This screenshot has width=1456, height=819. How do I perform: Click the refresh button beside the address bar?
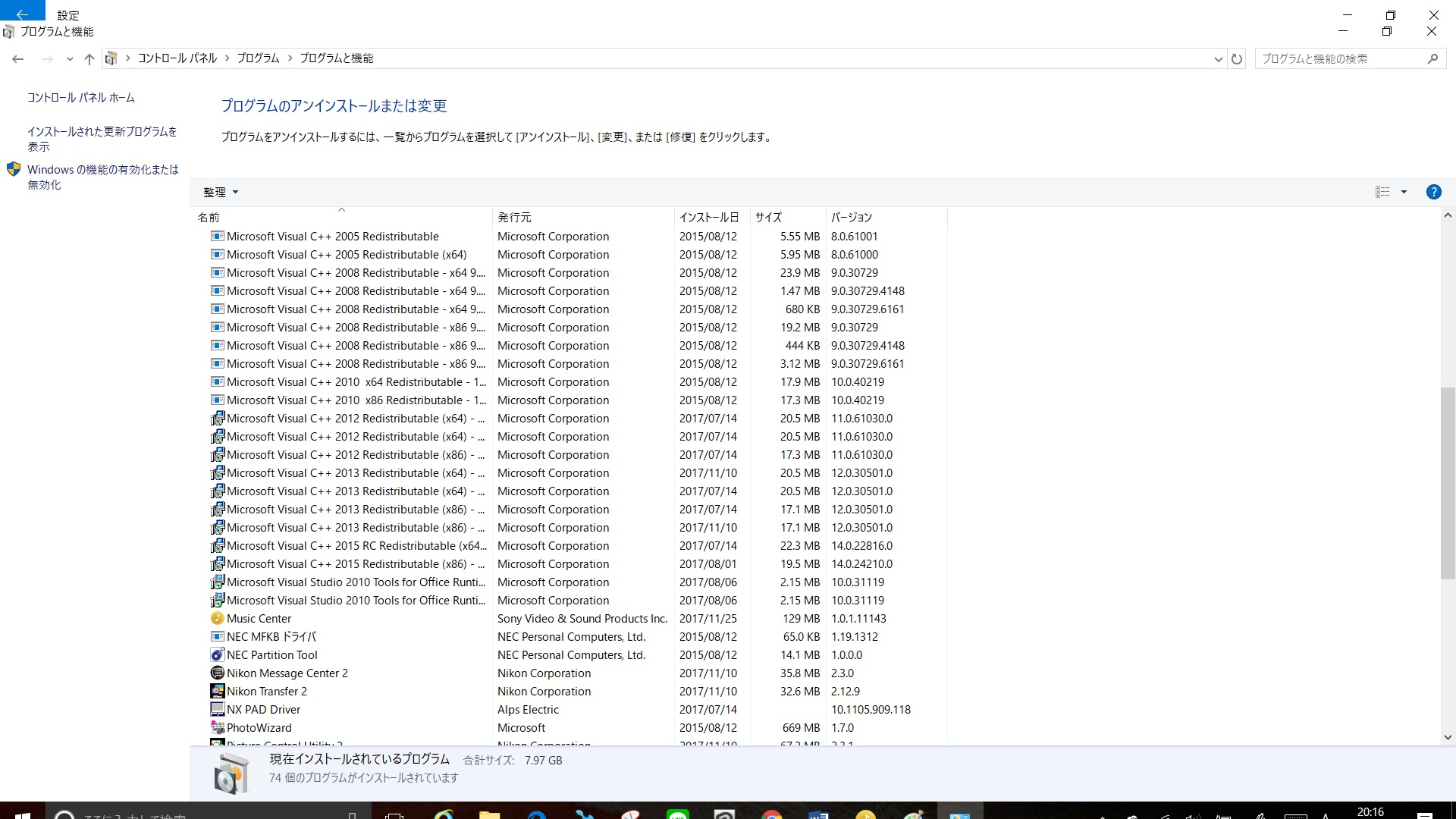click(x=1237, y=58)
